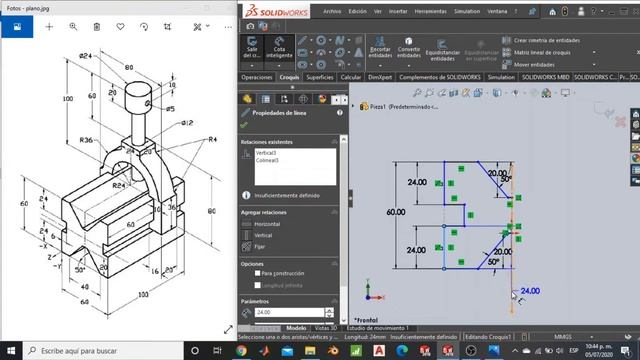Click the favorite heart icon in Fotos

(x=120, y=27)
